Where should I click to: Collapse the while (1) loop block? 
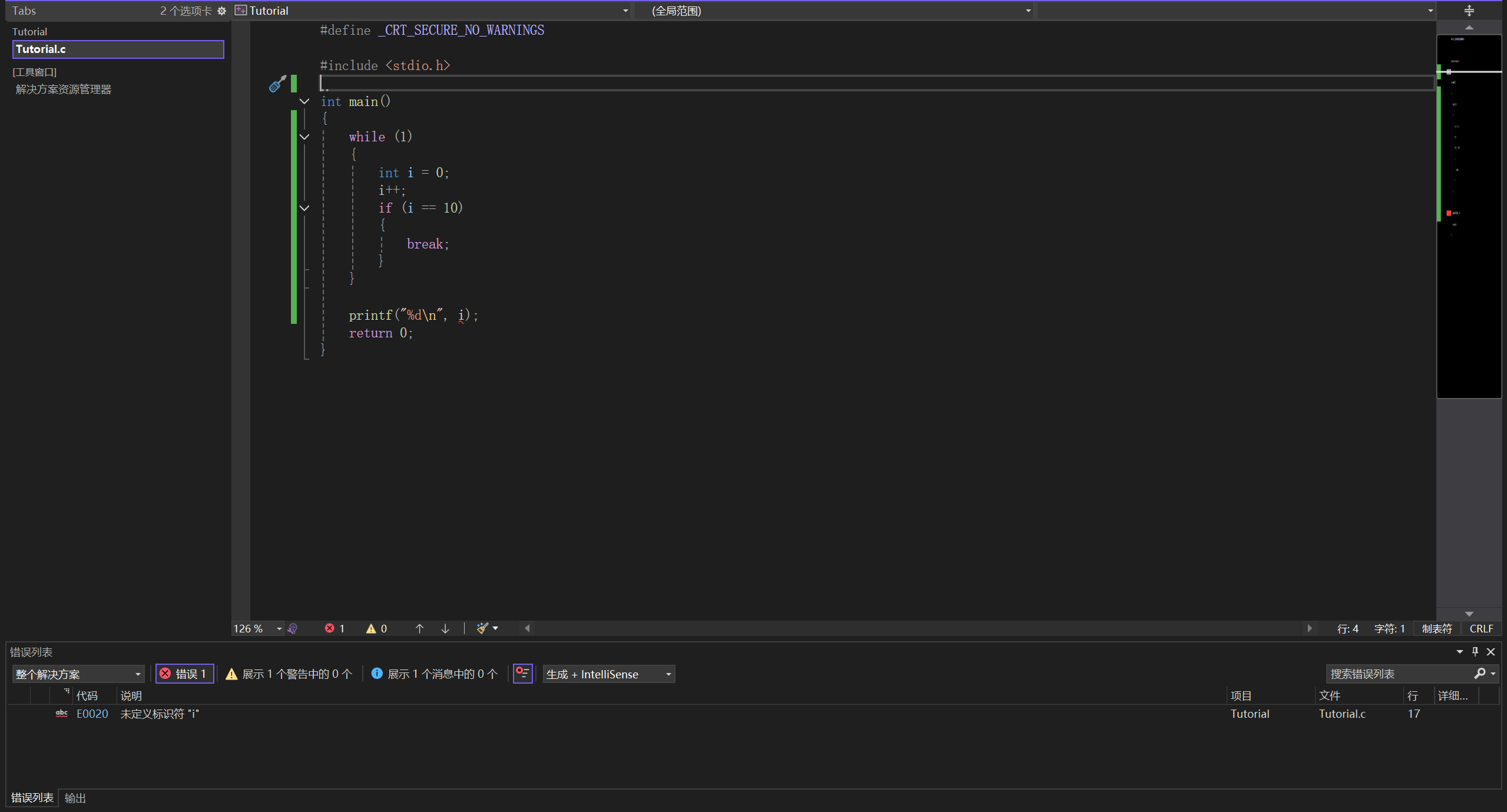click(x=304, y=137)
